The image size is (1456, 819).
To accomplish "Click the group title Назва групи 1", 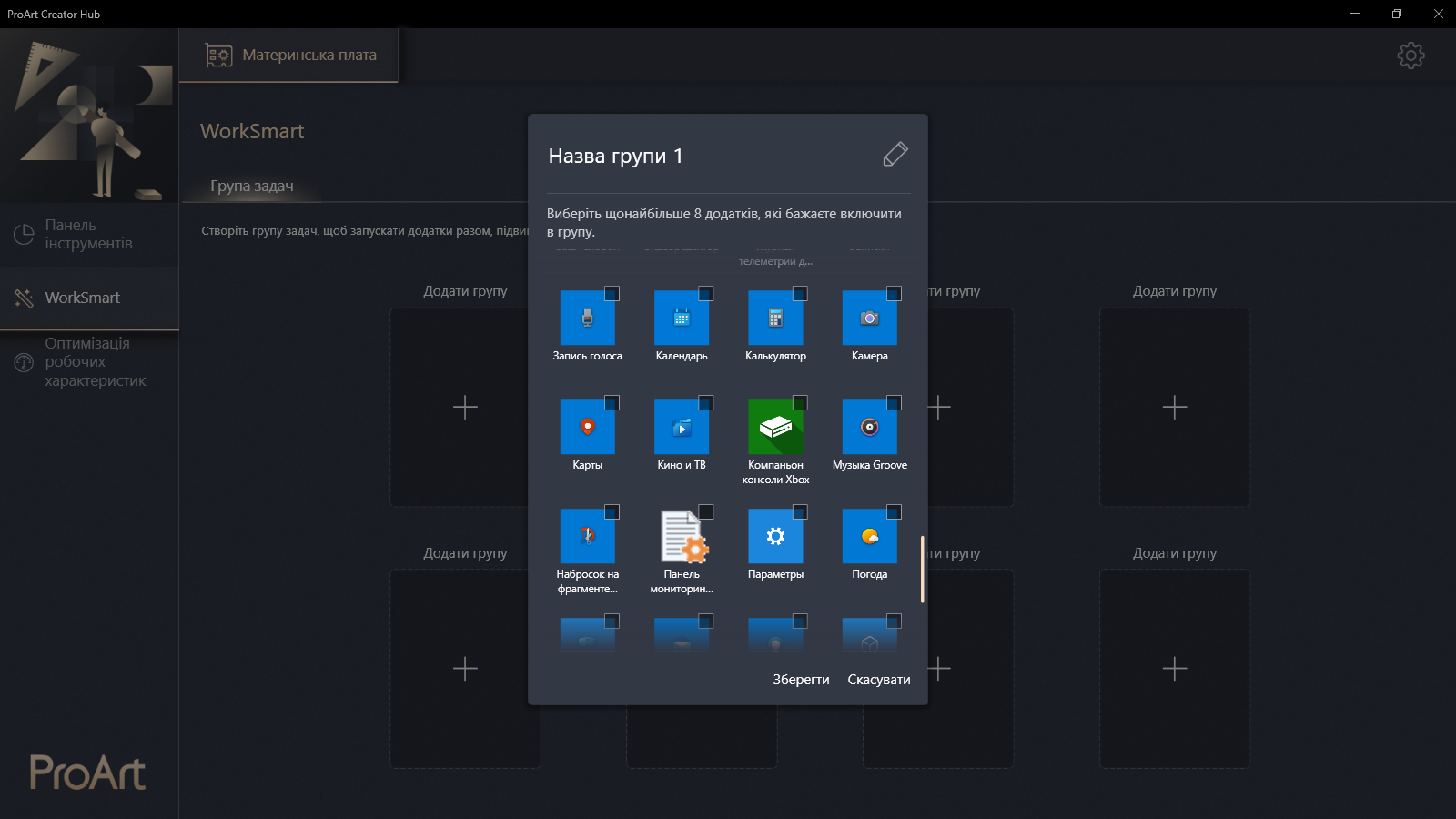I will 615,156.
